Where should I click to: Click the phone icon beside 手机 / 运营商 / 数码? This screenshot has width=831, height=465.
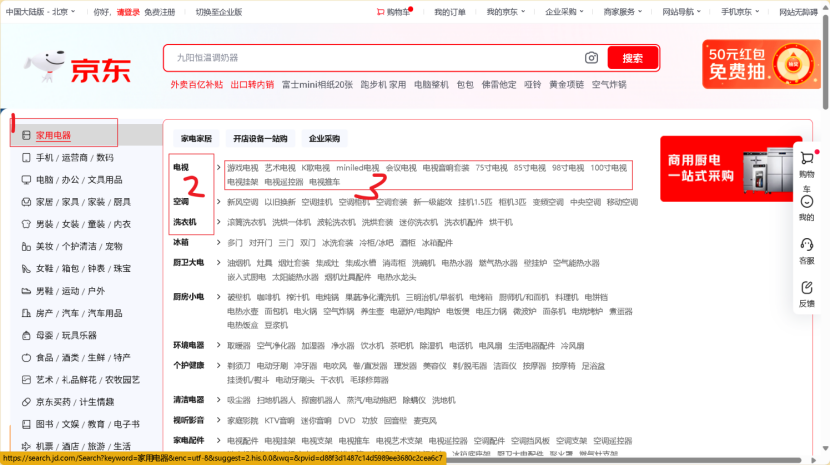[26, 157]
